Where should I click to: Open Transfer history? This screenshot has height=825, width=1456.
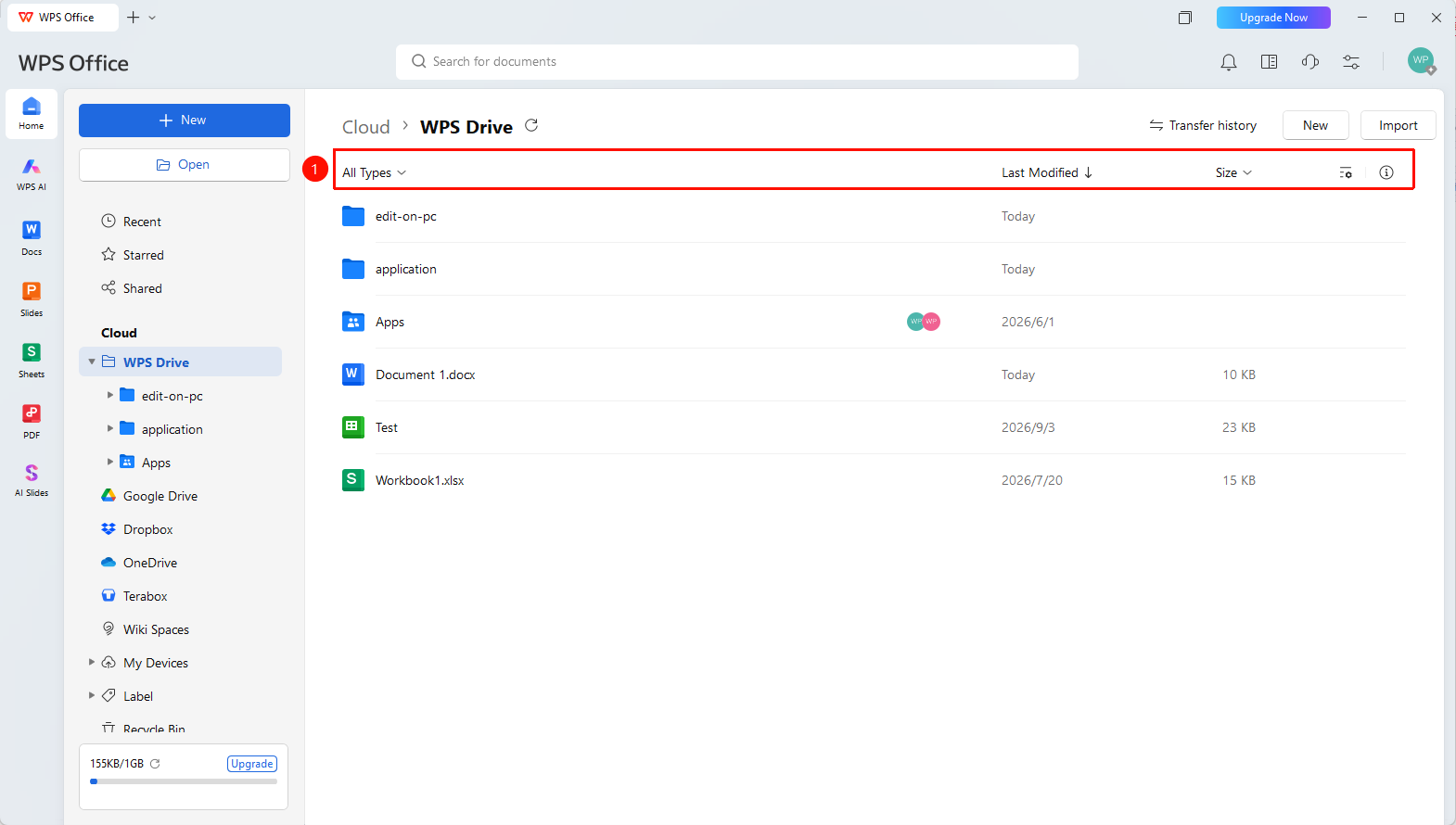tap(1203, 125)
